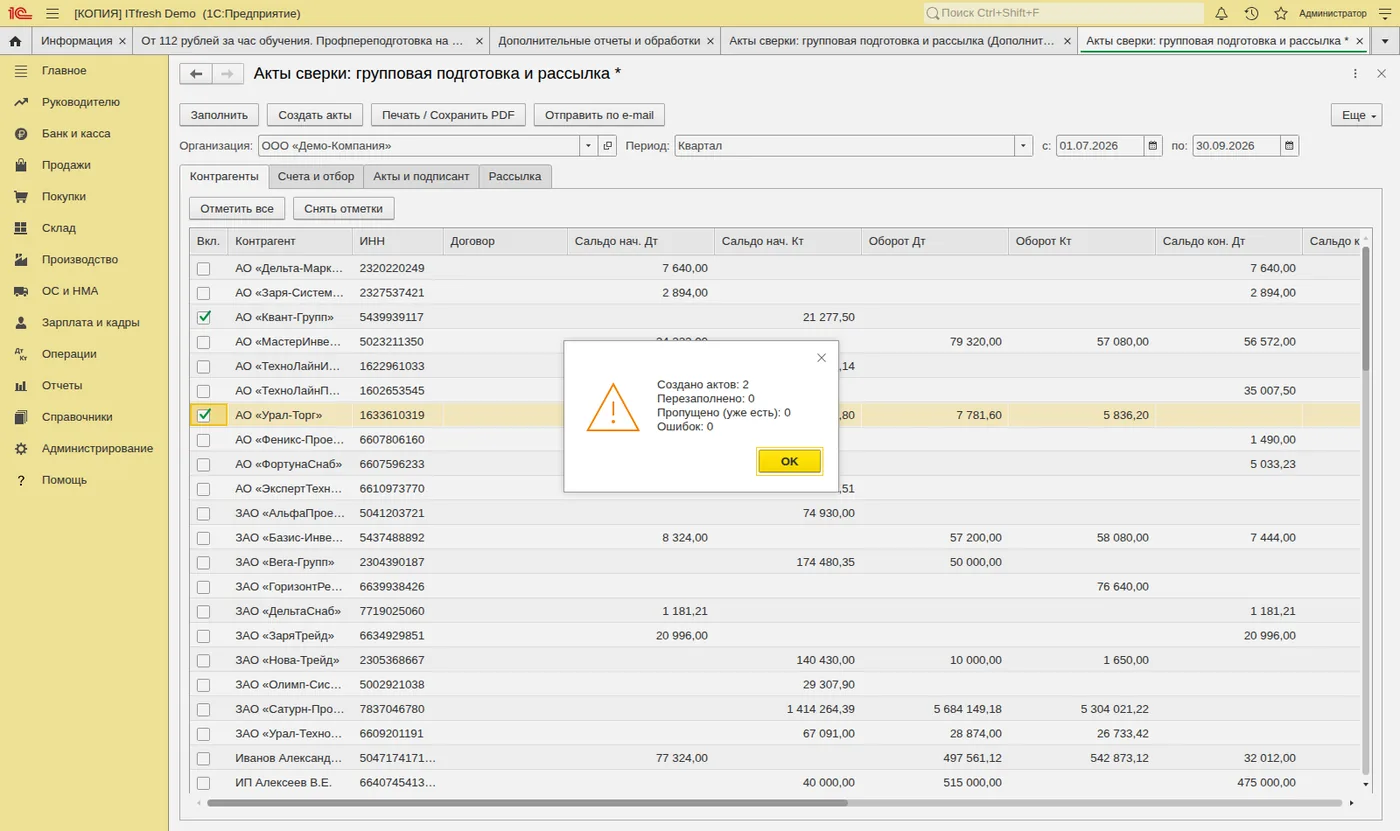The height and width of the screenshot is (831, 1400).
Task: Open the history clock icon
Action: click(x=1251, y=13)
